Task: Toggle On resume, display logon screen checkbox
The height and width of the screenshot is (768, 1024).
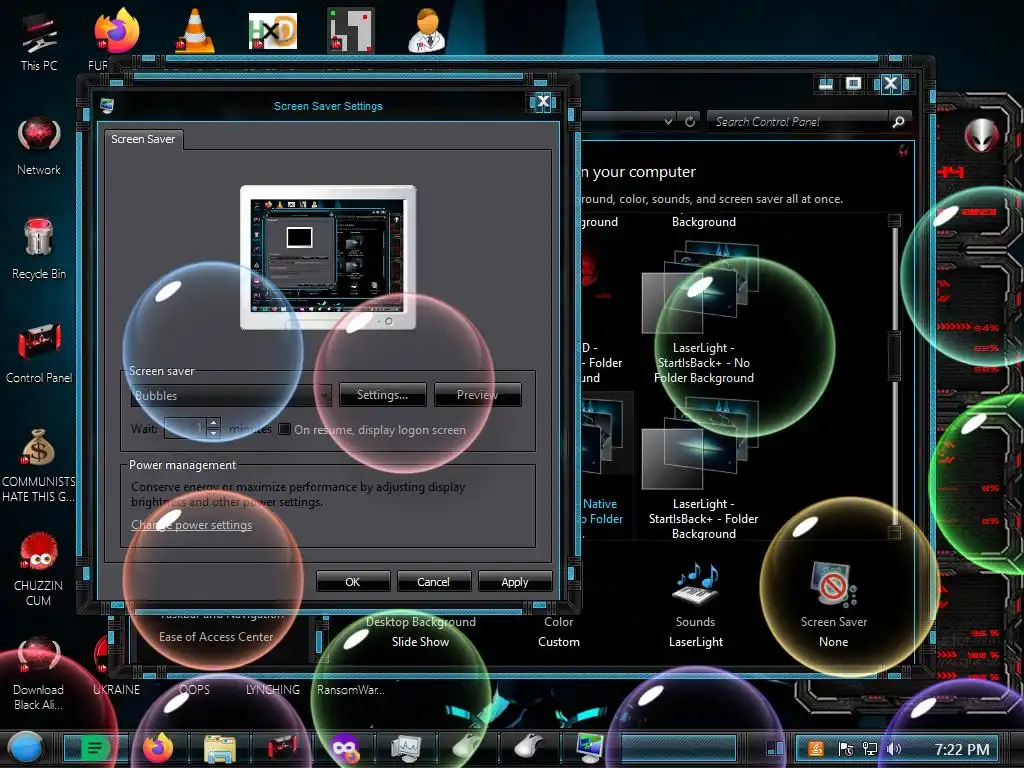Action: coord(284,429)
